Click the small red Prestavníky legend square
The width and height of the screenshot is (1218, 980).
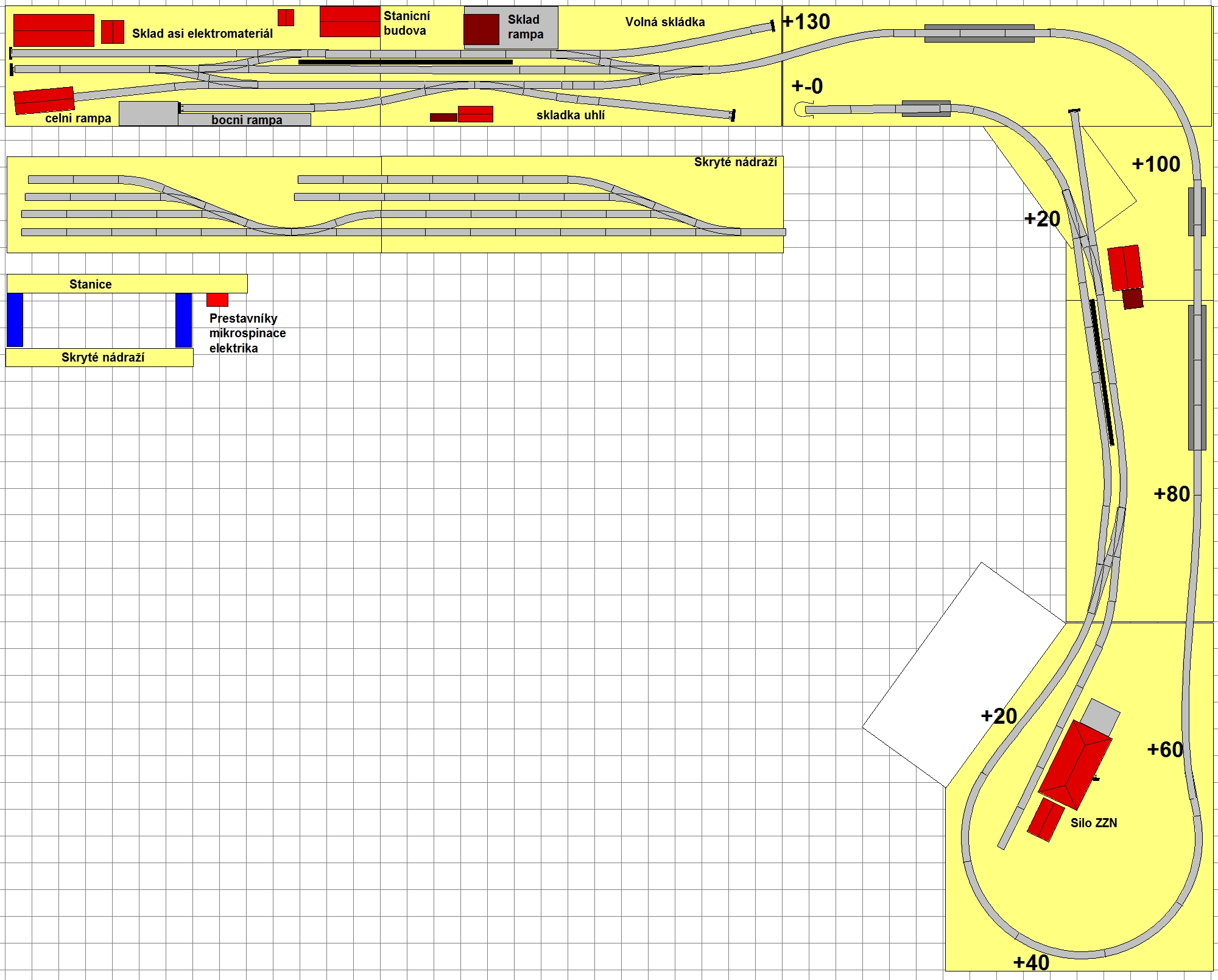pyautogui.click(x=217, y=299)
